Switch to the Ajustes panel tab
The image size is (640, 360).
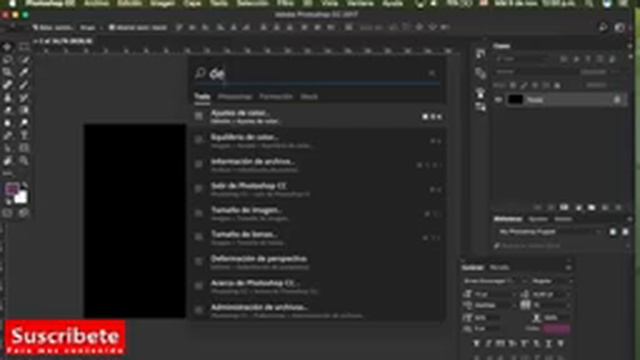point(538,219)
